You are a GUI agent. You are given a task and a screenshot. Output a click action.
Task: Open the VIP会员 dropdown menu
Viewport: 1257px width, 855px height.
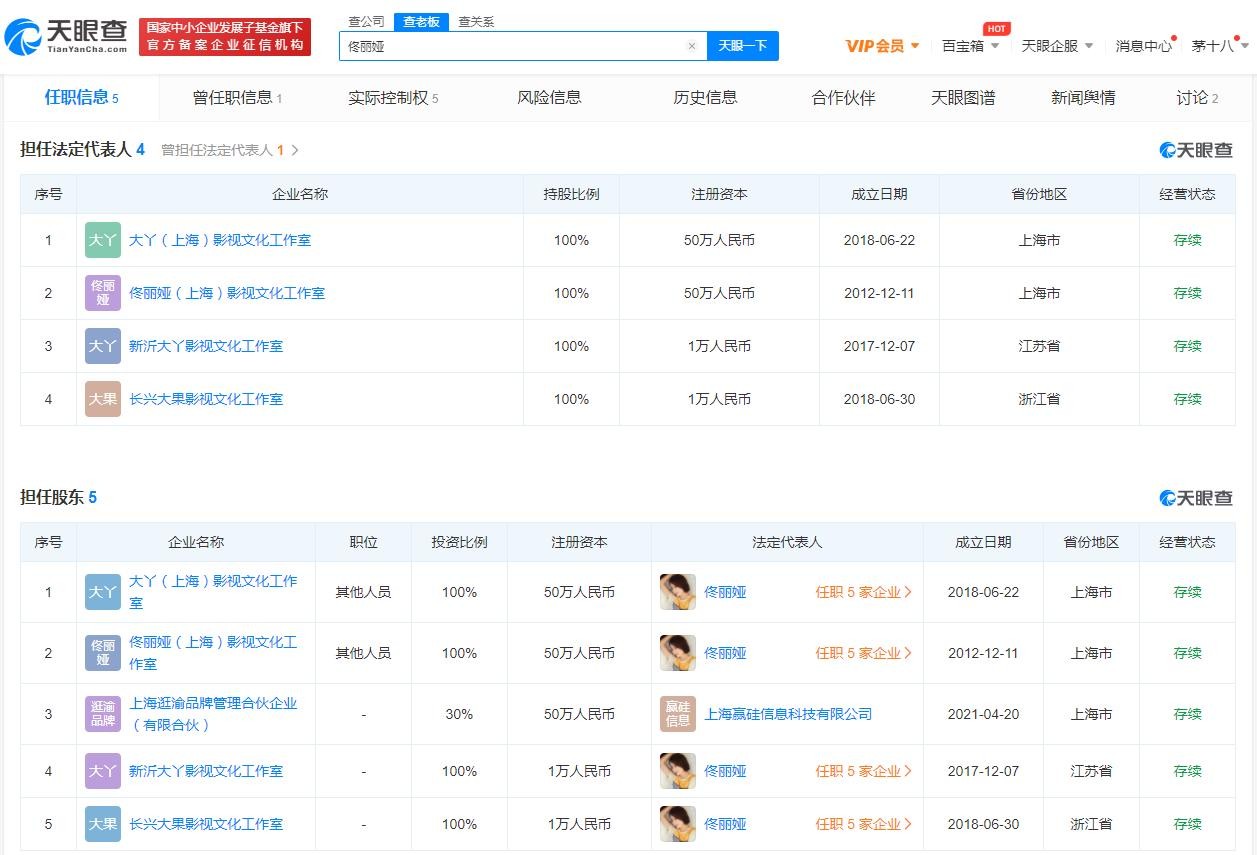pos(882,46)
